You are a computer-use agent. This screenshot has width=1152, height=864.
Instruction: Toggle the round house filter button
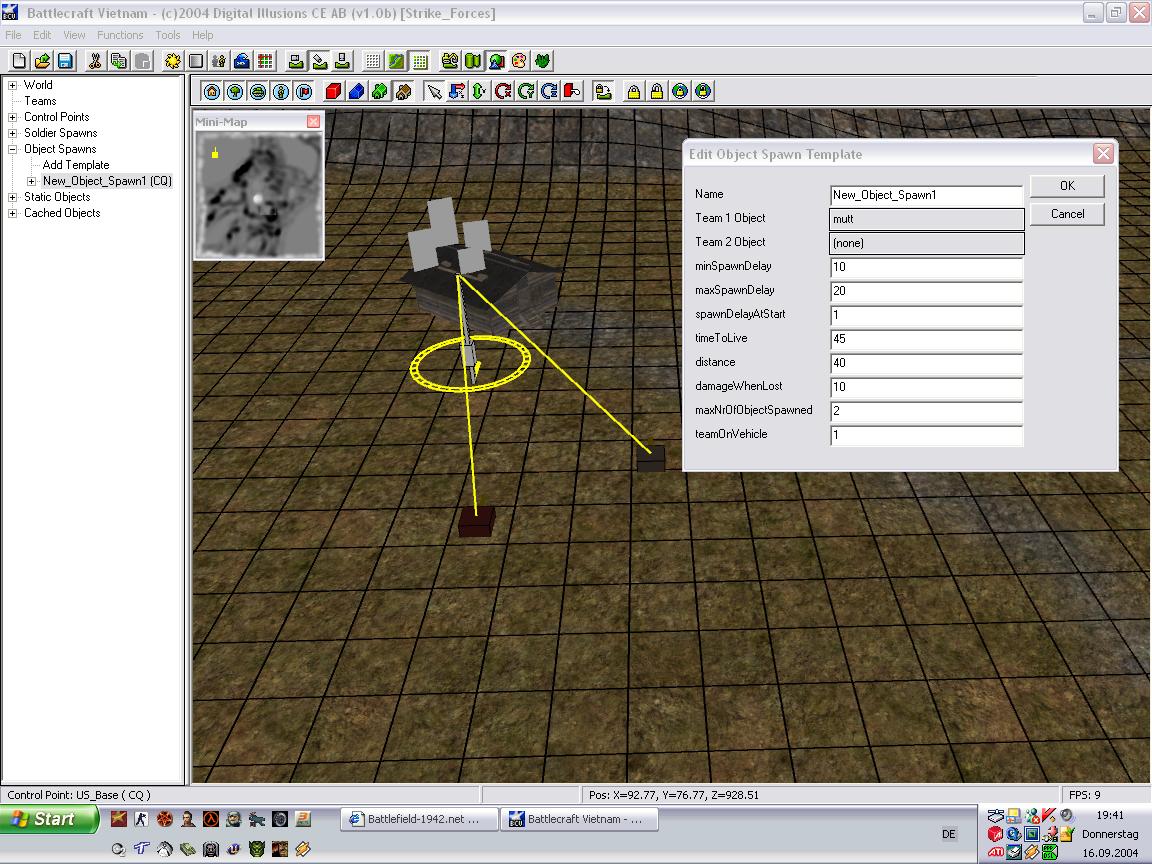click(212, 91)
